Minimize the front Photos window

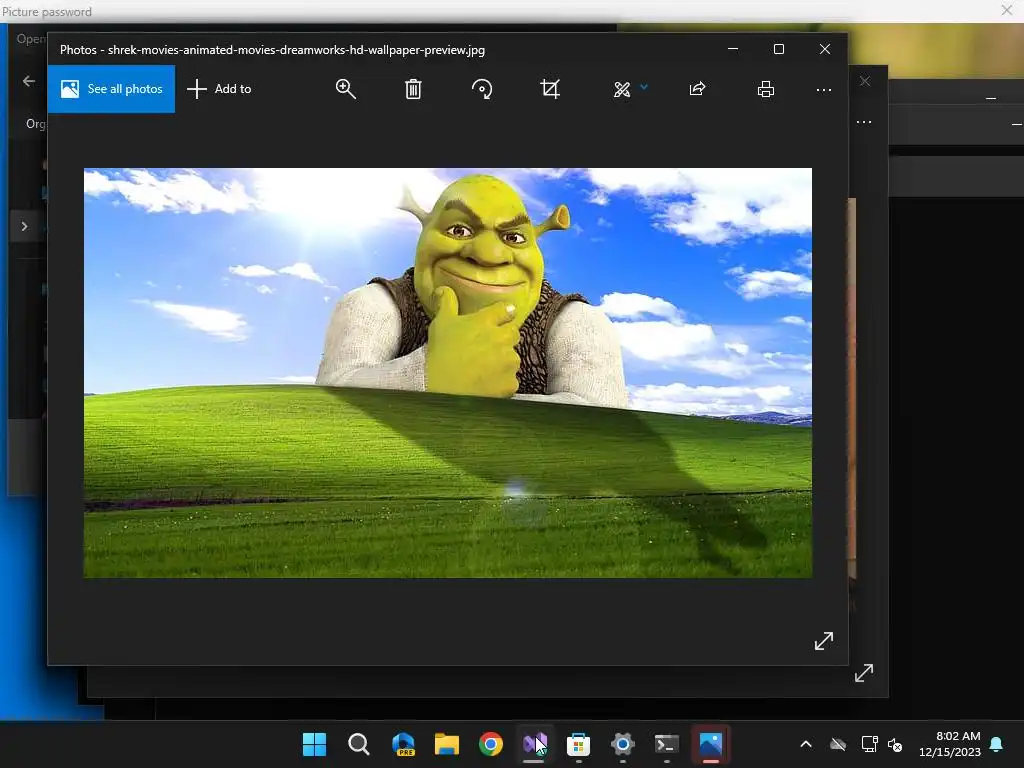pos(733,49)
